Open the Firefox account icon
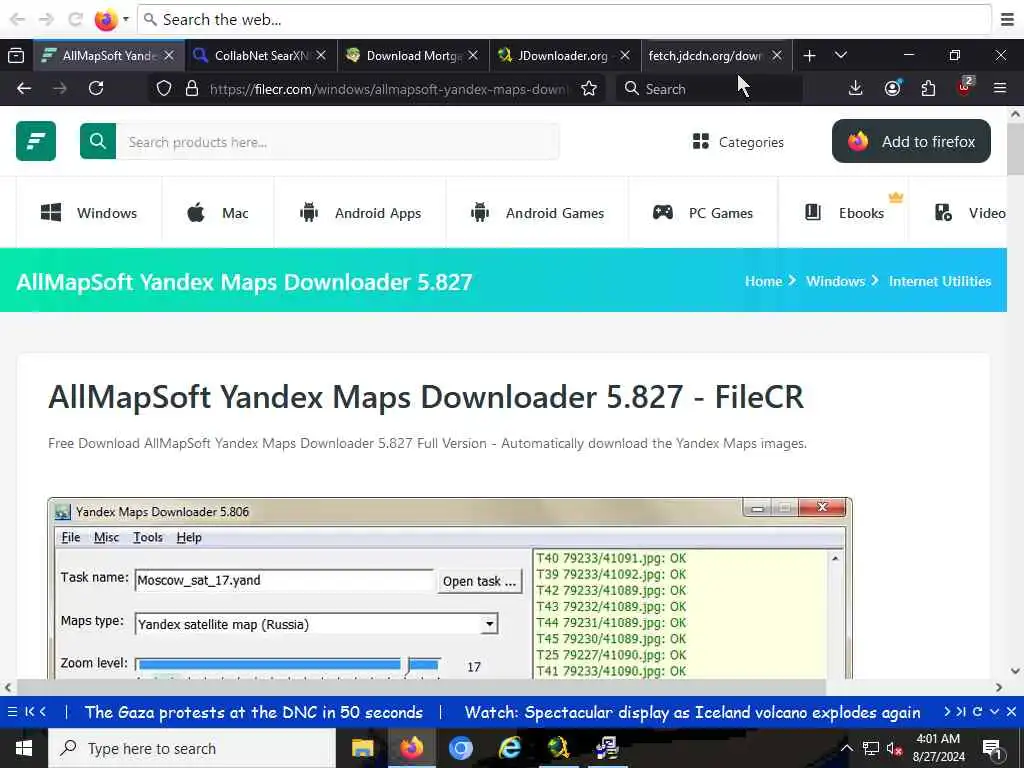This screenshot has height=768, width=1024. [892, 88]
